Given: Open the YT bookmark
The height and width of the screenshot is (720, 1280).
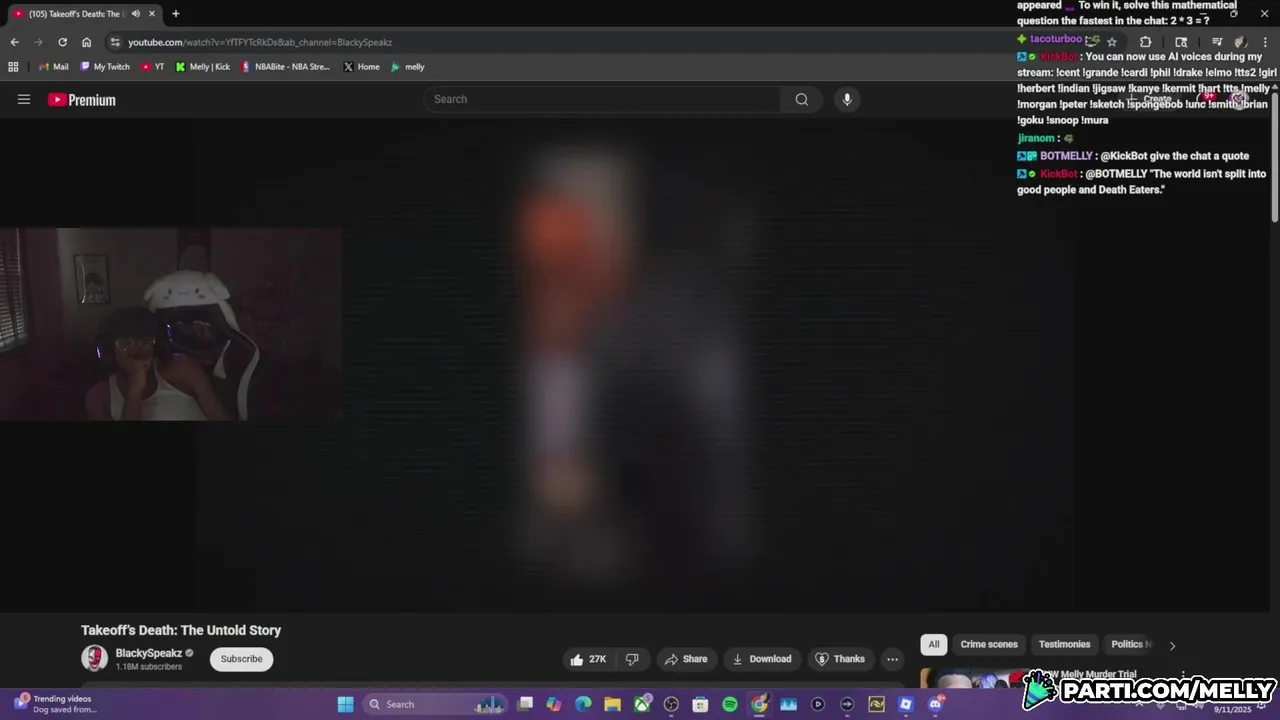Looking at the screenshot, I should coord(153,67).
